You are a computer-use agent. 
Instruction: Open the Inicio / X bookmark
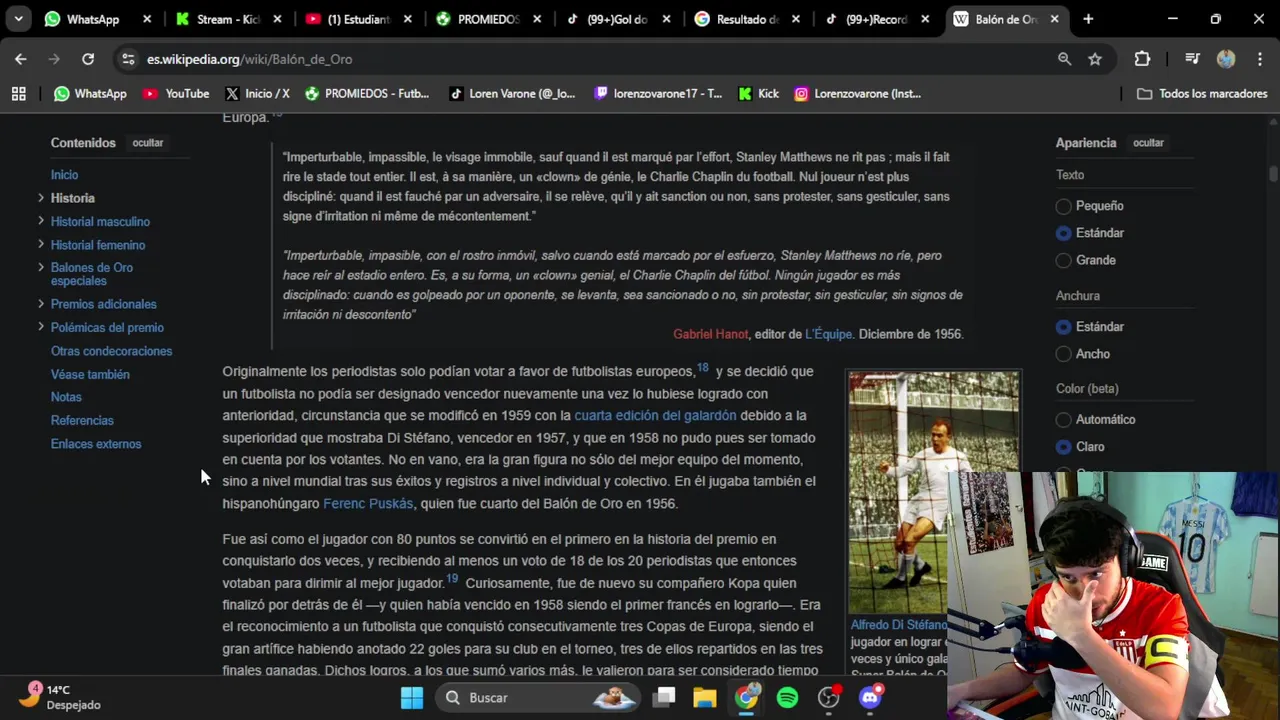click(x=257, y=94)
